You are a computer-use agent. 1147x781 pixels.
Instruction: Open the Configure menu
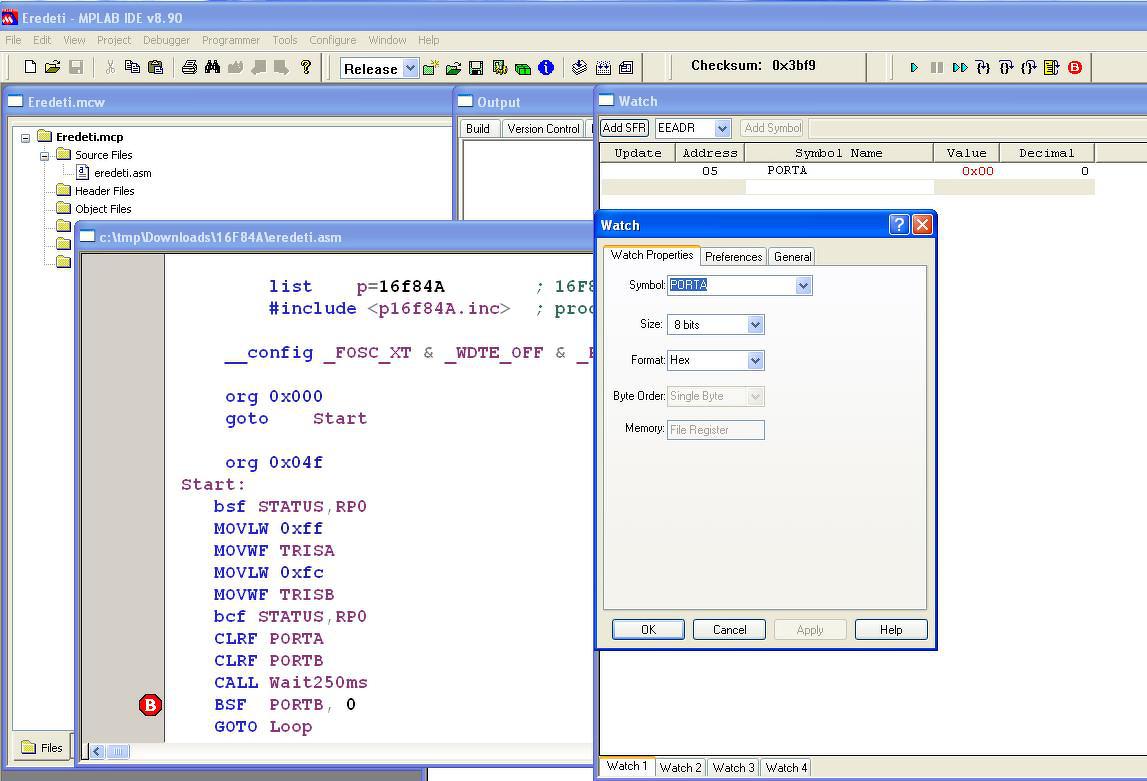click(x=333, y=40)
